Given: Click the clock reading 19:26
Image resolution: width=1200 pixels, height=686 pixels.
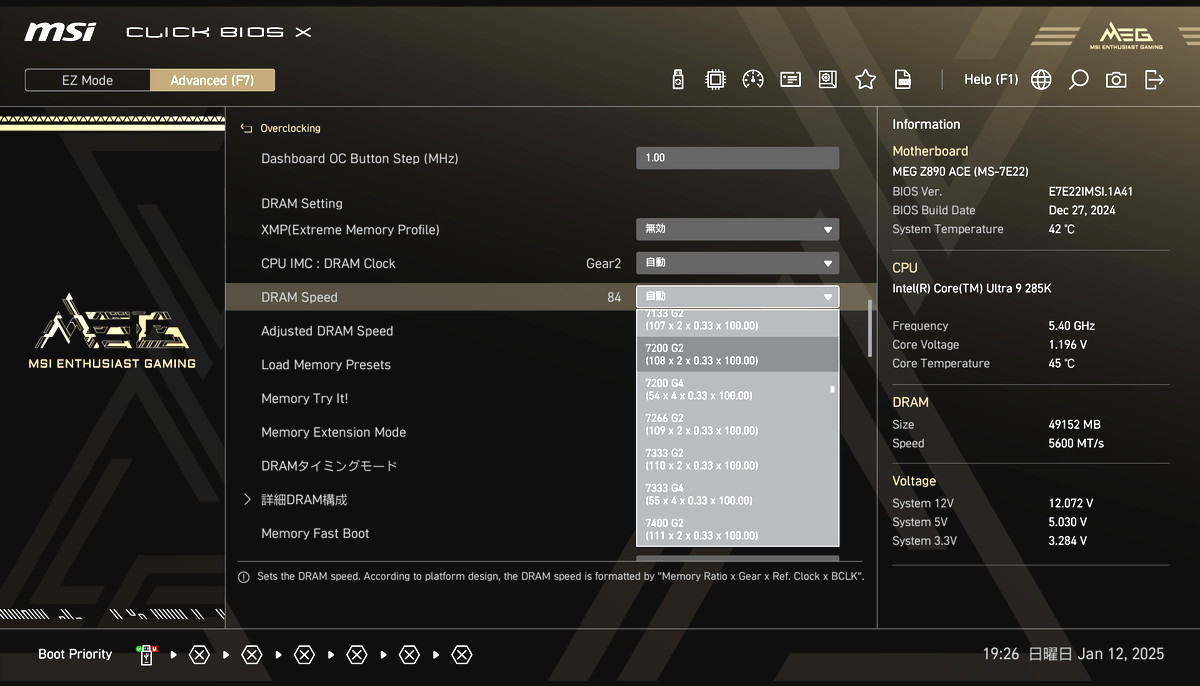Looking at the screenshot, I should [x=1001, y=655].
